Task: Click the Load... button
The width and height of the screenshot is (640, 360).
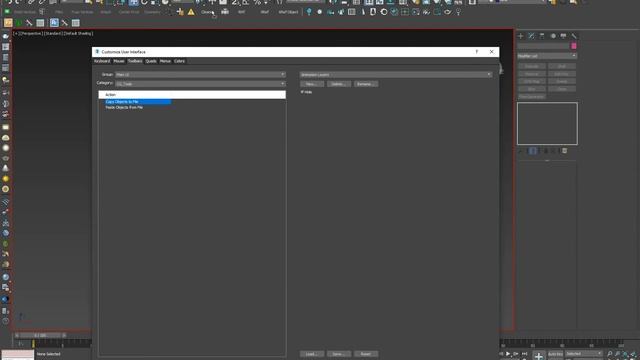Action: coord(312,354)
